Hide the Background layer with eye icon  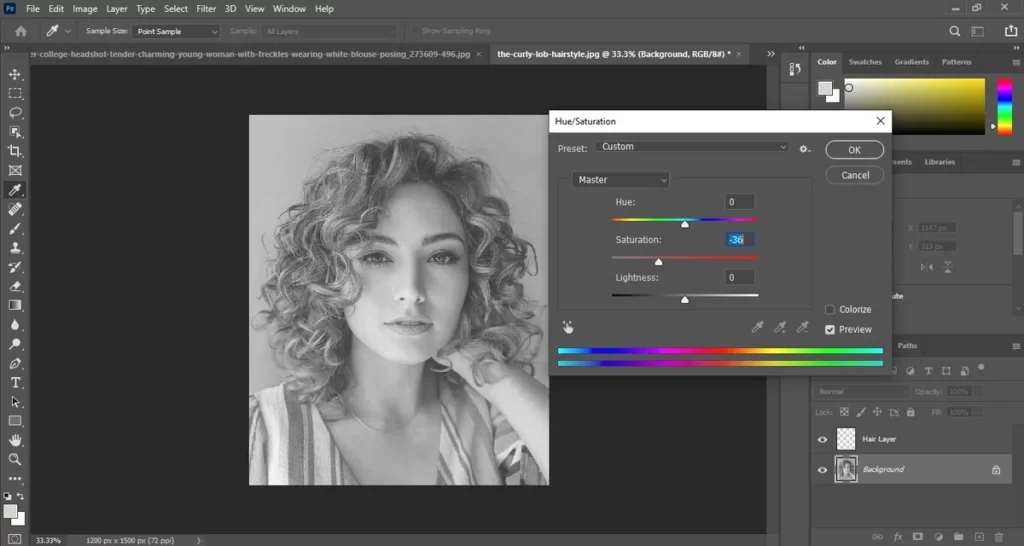(x=822, y=470)
